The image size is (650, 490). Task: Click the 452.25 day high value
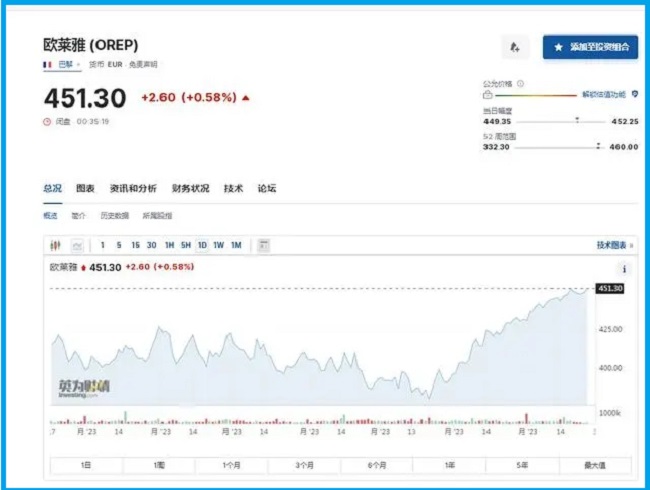[625, 121]
